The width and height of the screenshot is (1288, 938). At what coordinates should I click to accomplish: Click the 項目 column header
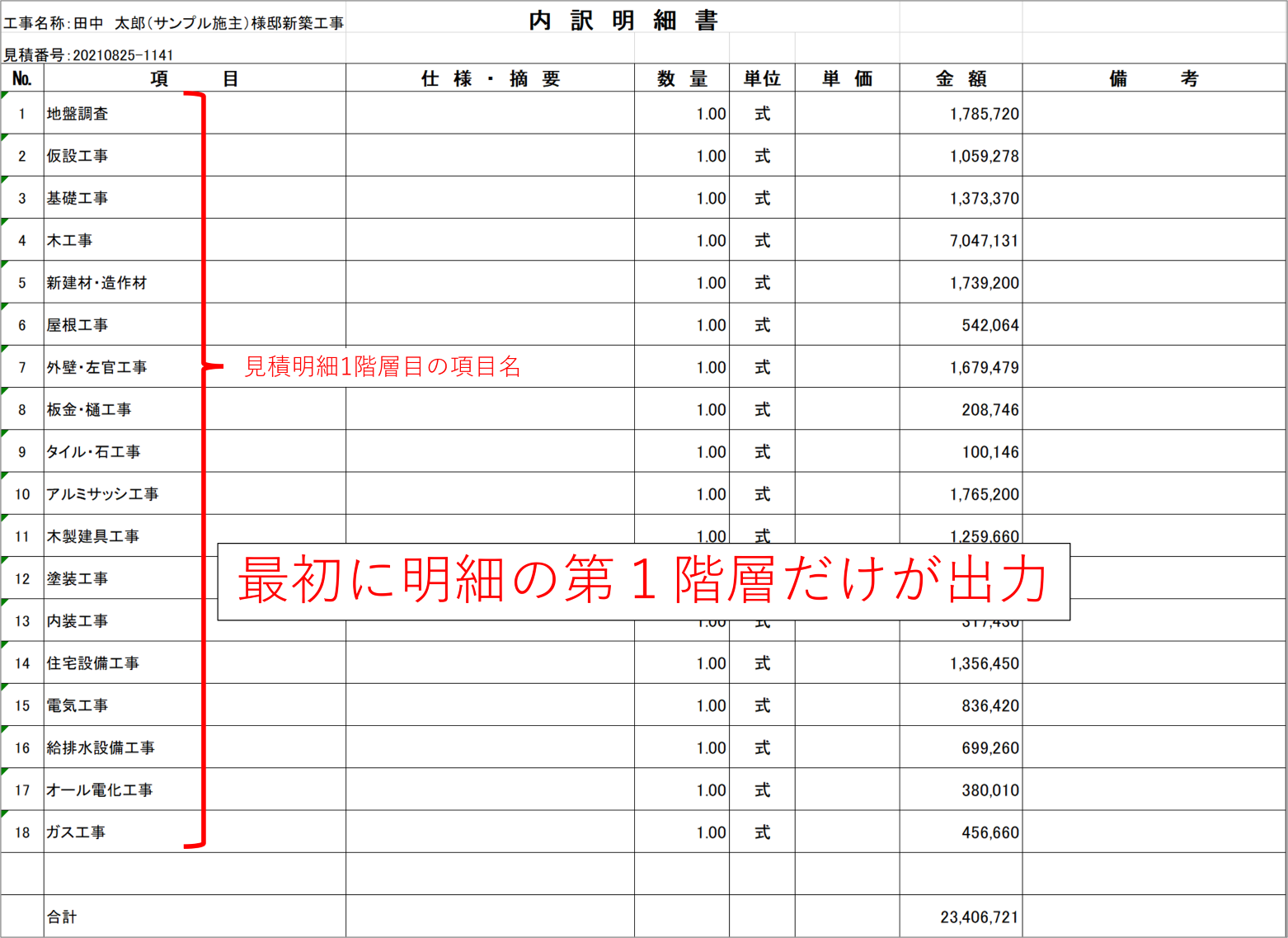click(x=195, y=78)
